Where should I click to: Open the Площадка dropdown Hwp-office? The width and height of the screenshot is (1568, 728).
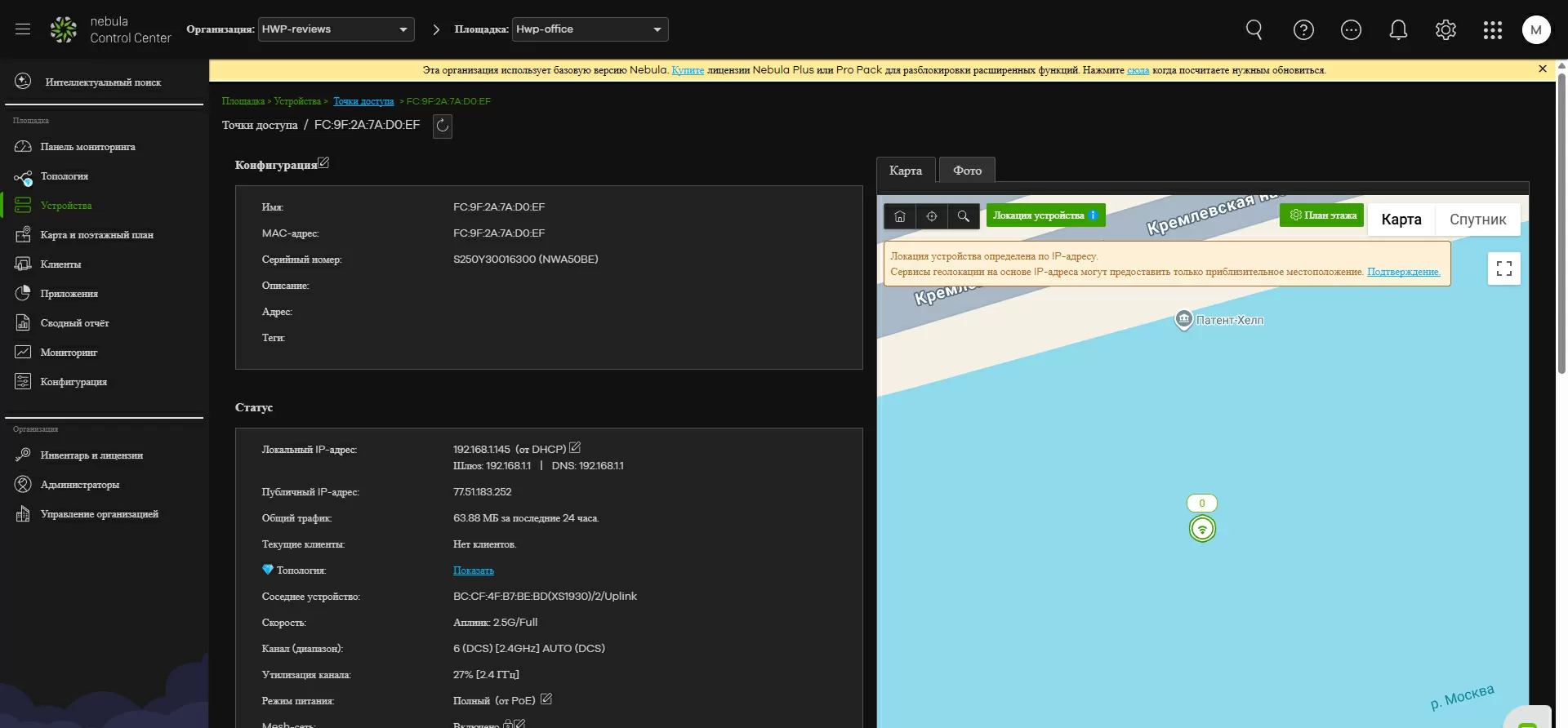[590, 29]
